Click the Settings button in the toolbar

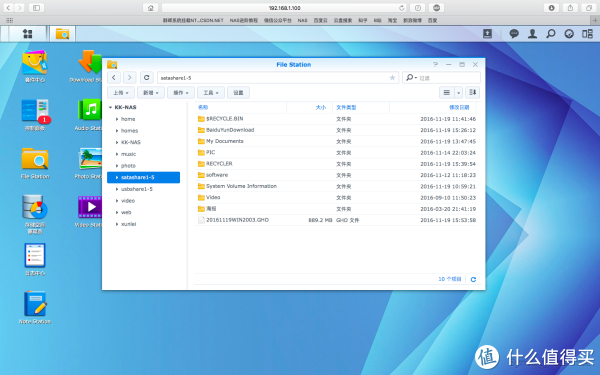tap(238, 93)
